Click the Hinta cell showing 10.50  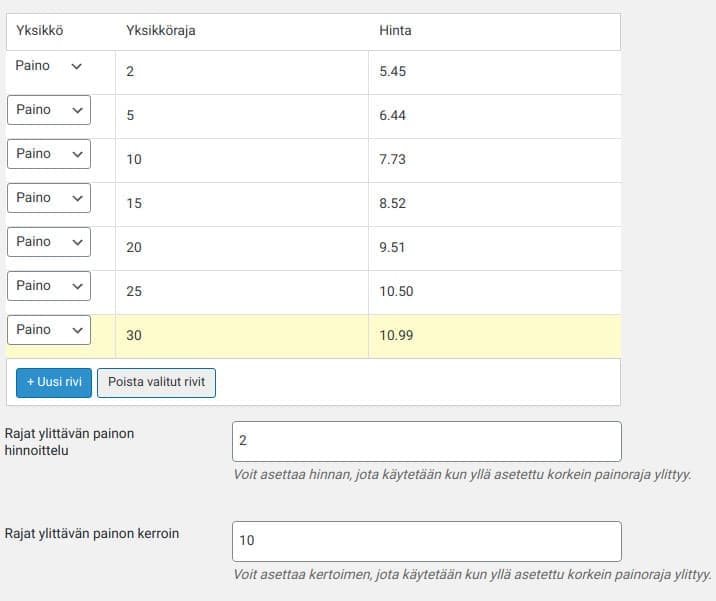pos(494,292)
